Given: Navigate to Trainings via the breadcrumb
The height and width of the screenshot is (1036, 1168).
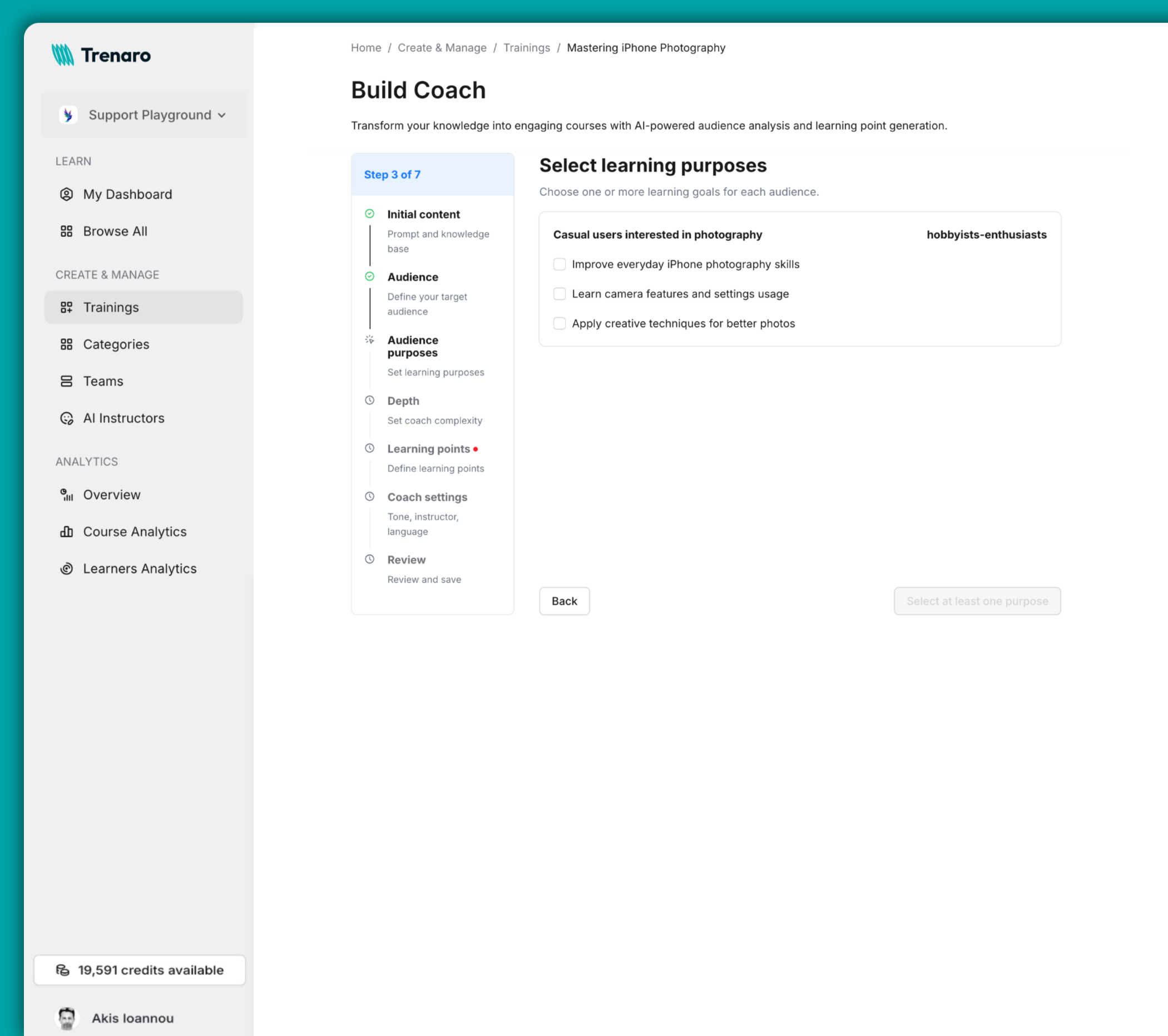Looking at the screenshot, I should click(526, 47).
